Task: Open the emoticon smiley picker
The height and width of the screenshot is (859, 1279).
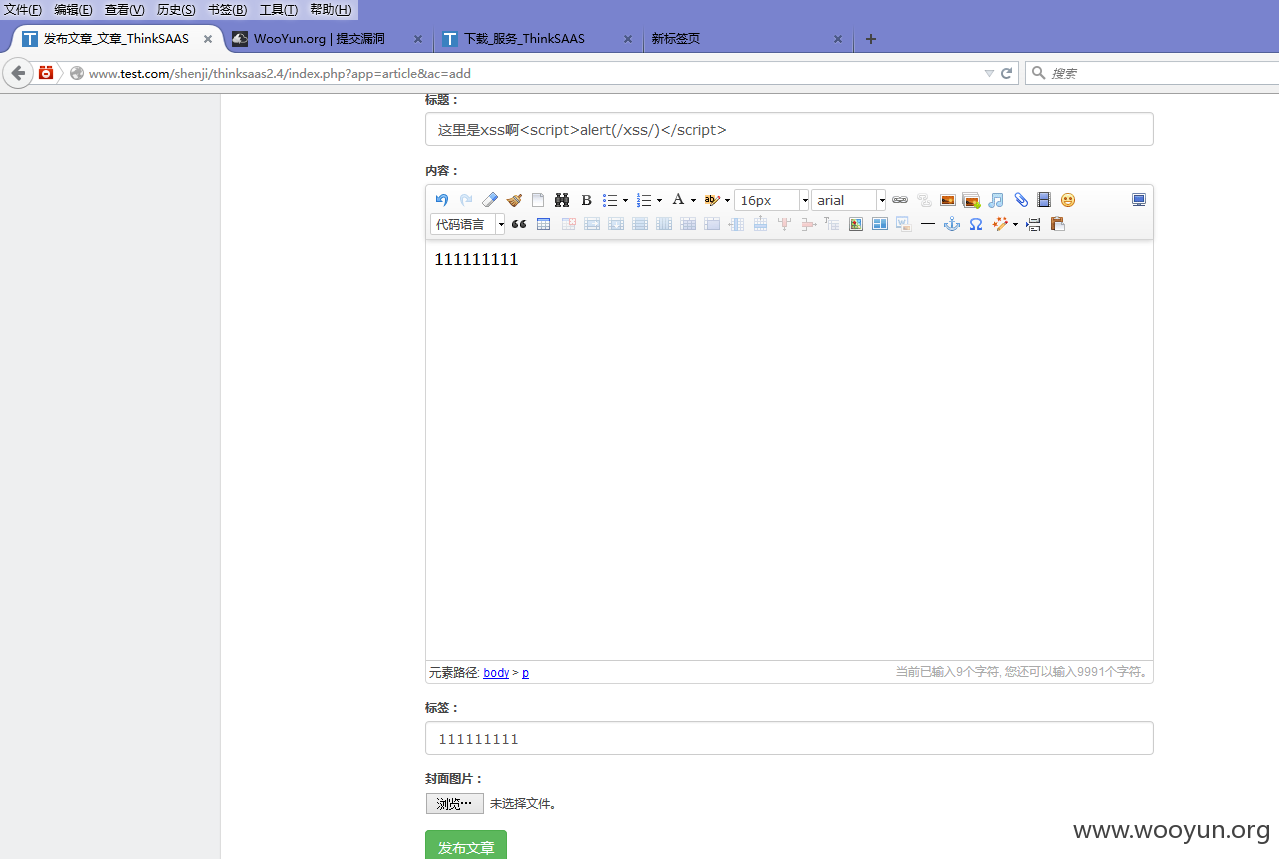Action: [1068, 200]
